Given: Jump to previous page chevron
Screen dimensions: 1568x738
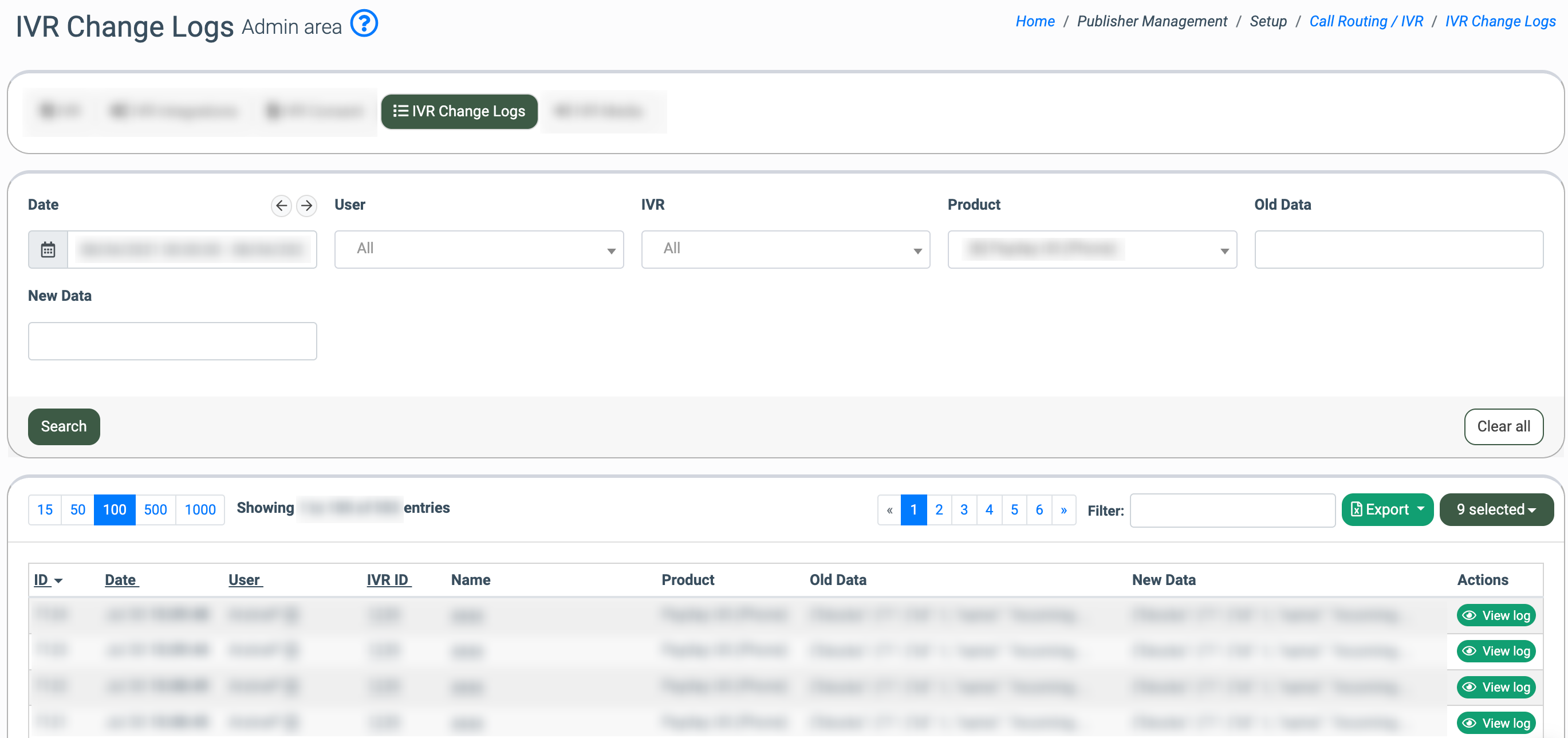Looking at the screenshot, I should click(x=889, y=509).
